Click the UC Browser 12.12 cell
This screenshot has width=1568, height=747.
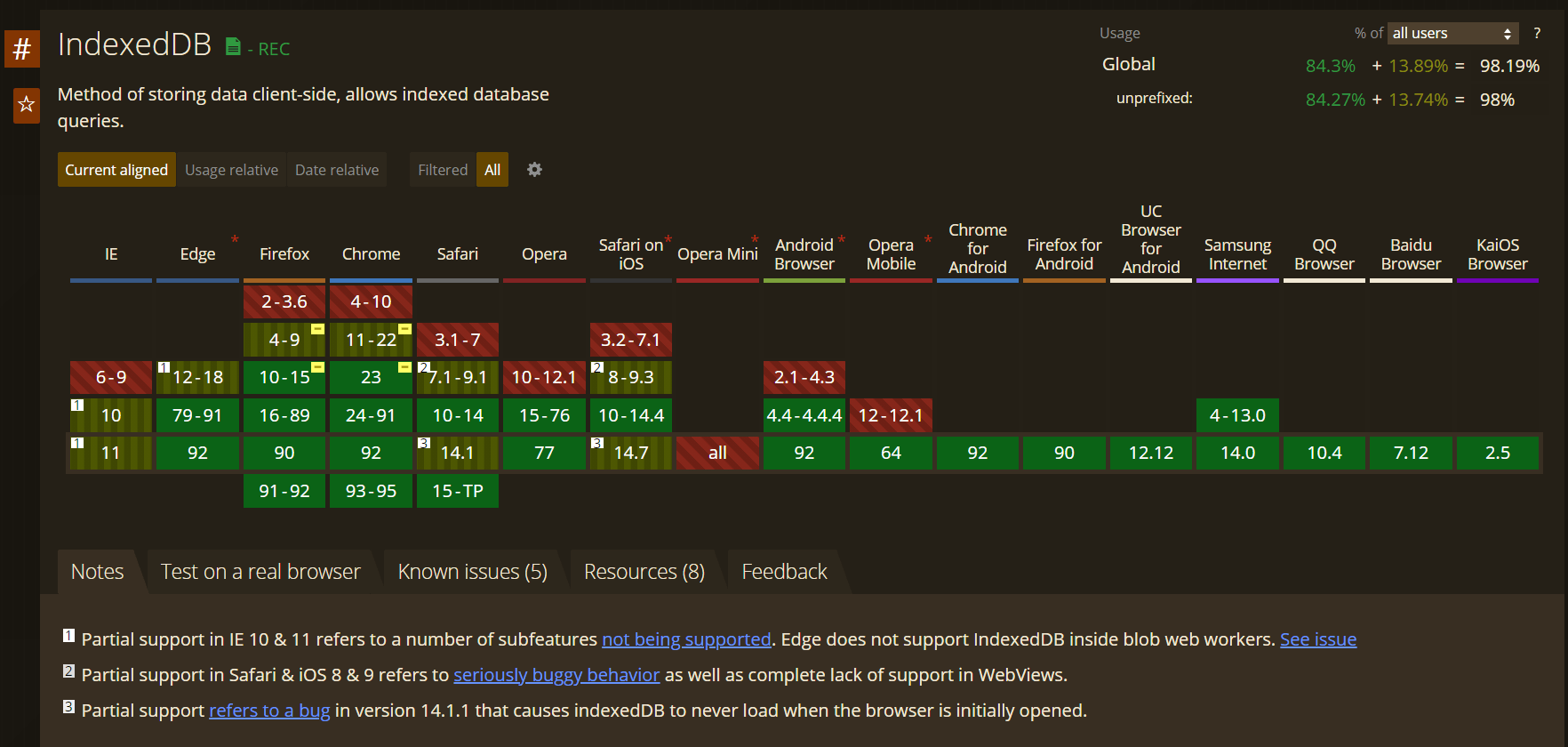1151,453
